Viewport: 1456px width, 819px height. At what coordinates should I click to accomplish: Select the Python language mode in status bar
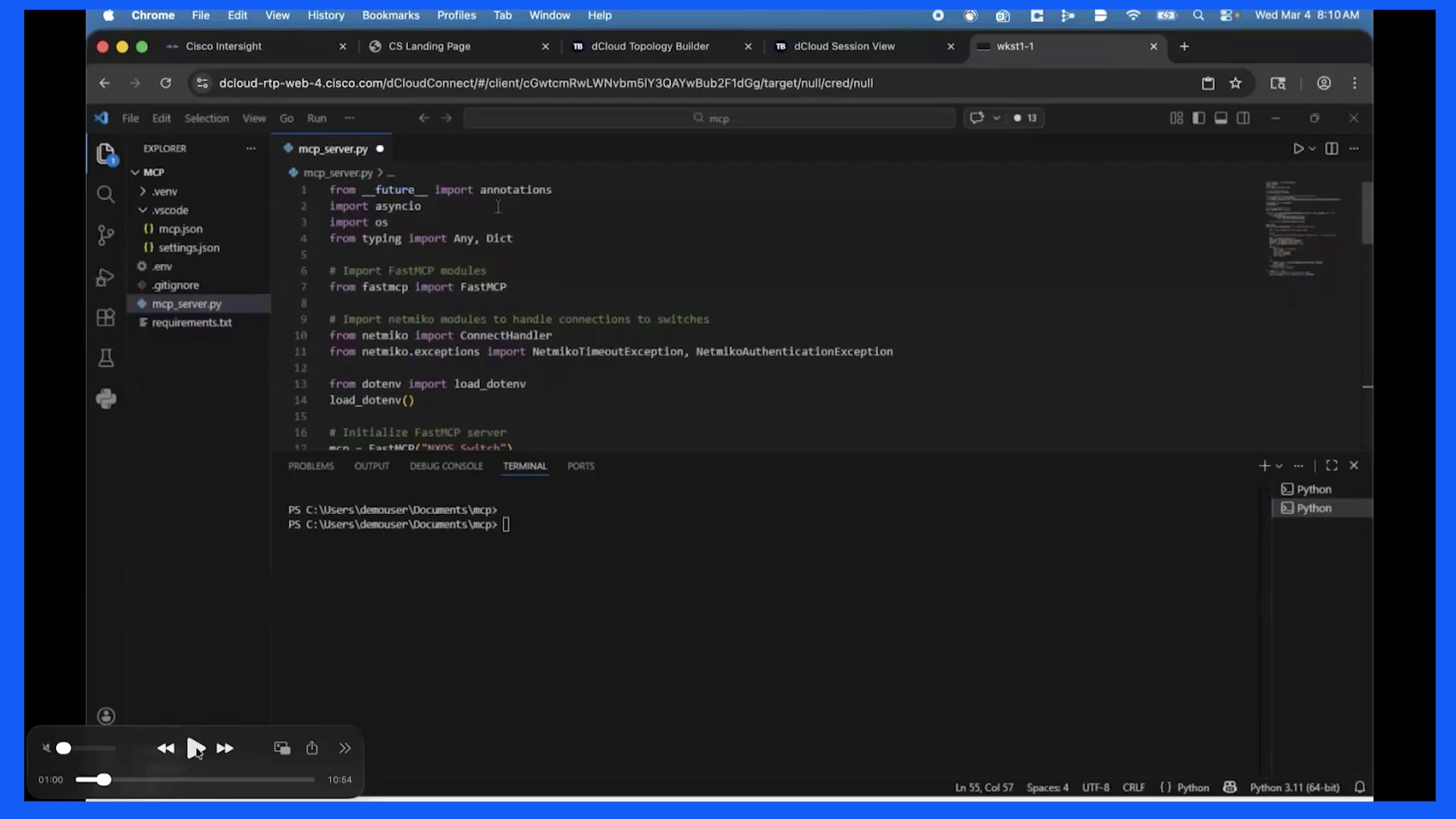coord(1193,788)
